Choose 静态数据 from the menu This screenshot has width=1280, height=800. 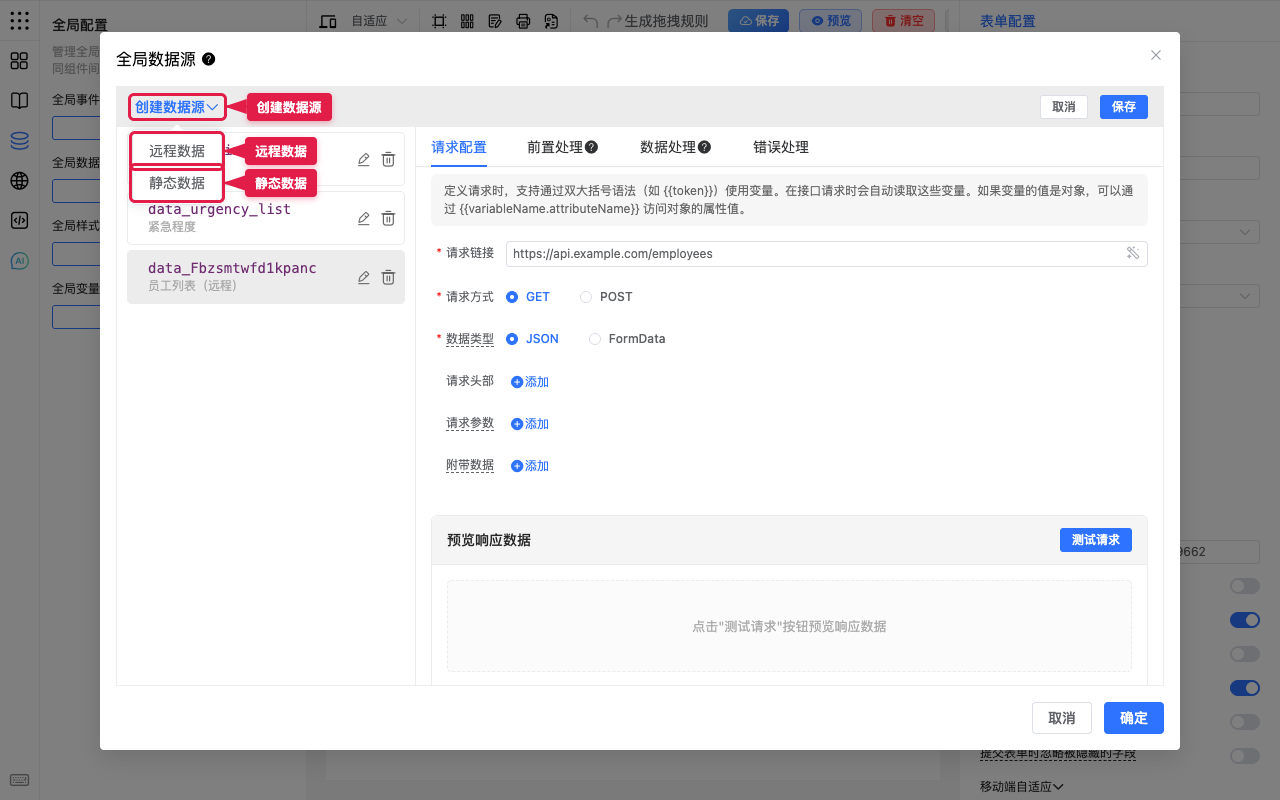tap(177, 183)
